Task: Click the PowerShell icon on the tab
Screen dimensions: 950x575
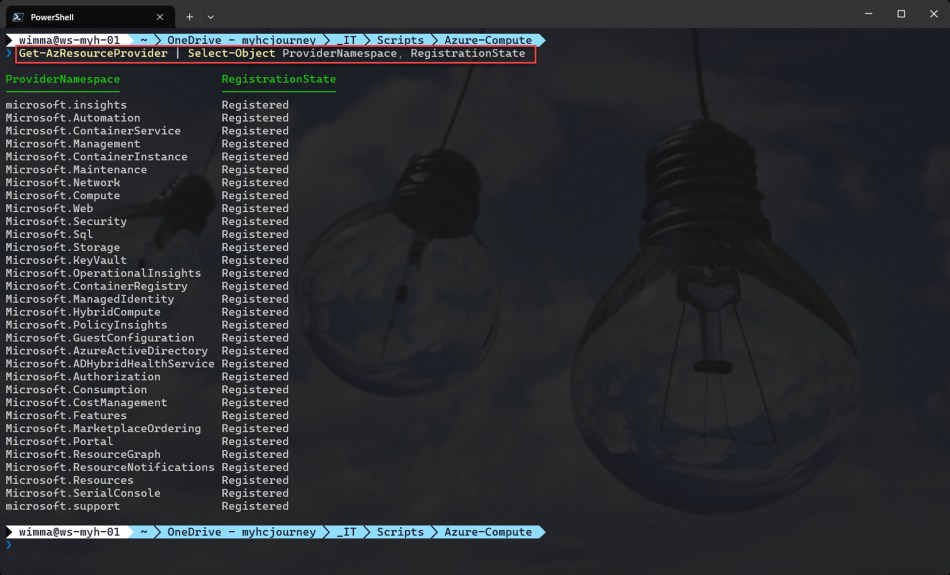Action: [x=17, y=16]
